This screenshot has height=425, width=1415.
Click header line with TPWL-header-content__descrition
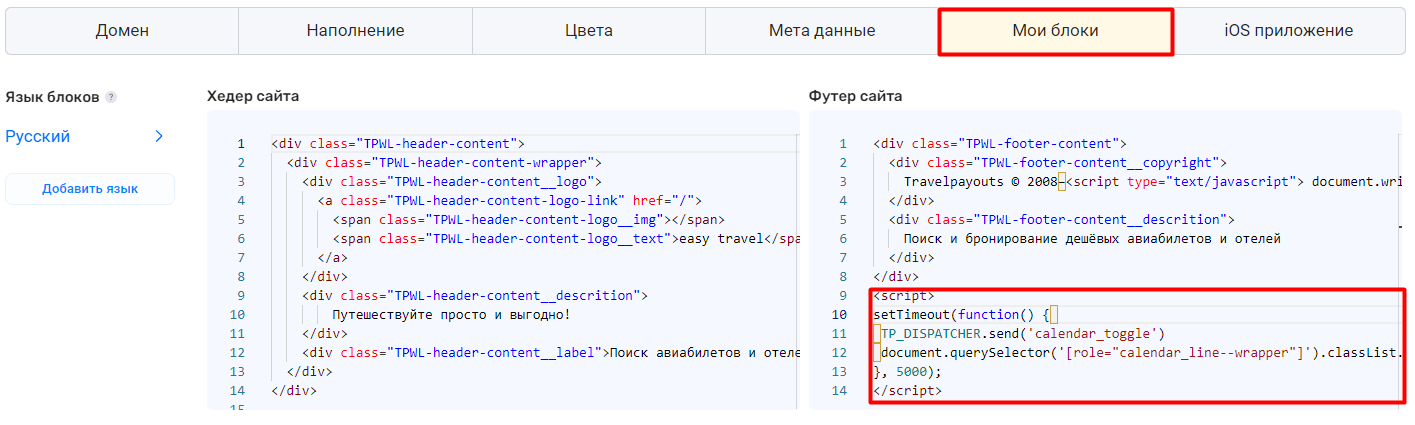tap(475, 296)
